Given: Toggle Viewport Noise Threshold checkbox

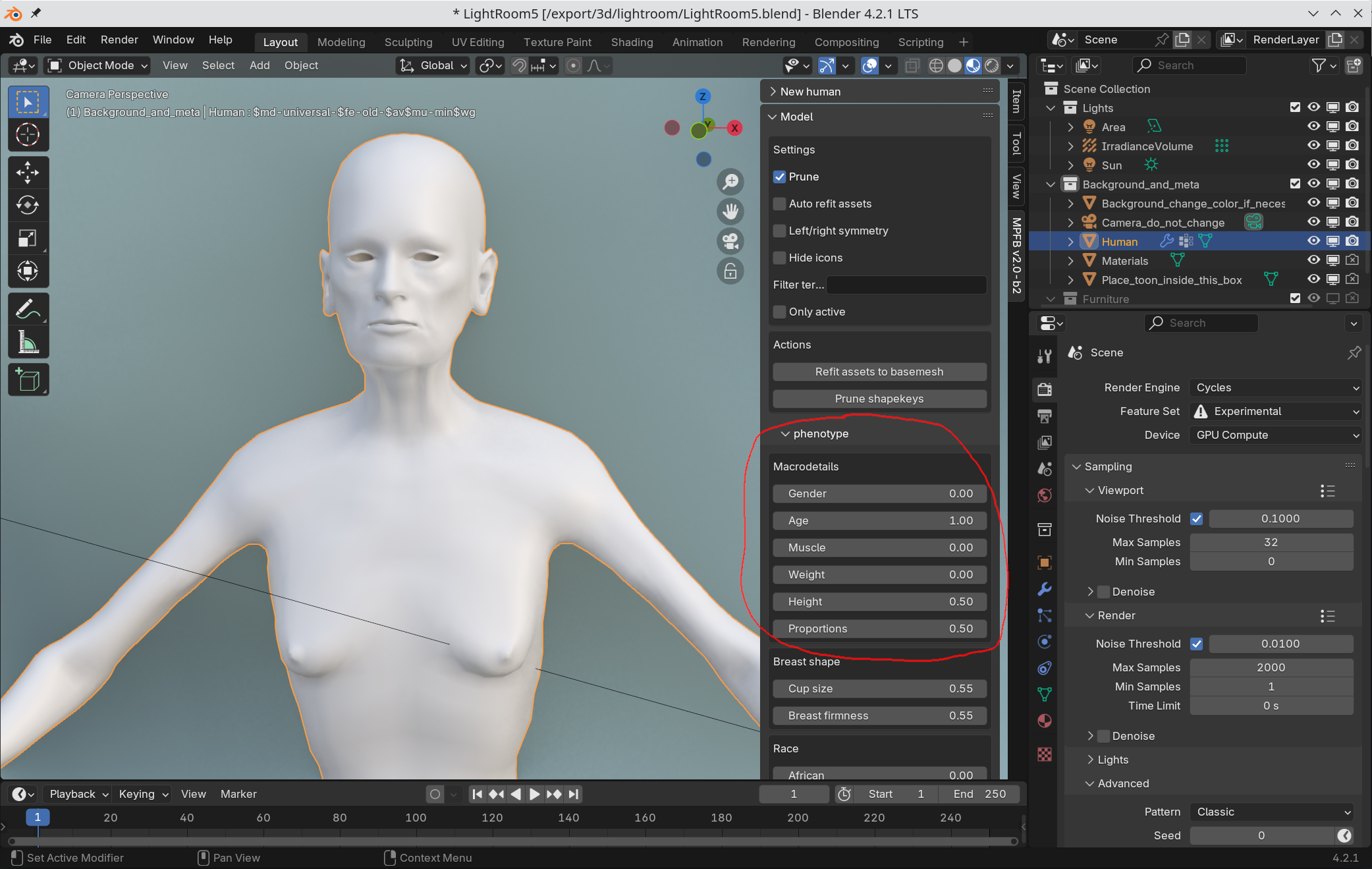Looking at the screenshot, I should 1197,519.
